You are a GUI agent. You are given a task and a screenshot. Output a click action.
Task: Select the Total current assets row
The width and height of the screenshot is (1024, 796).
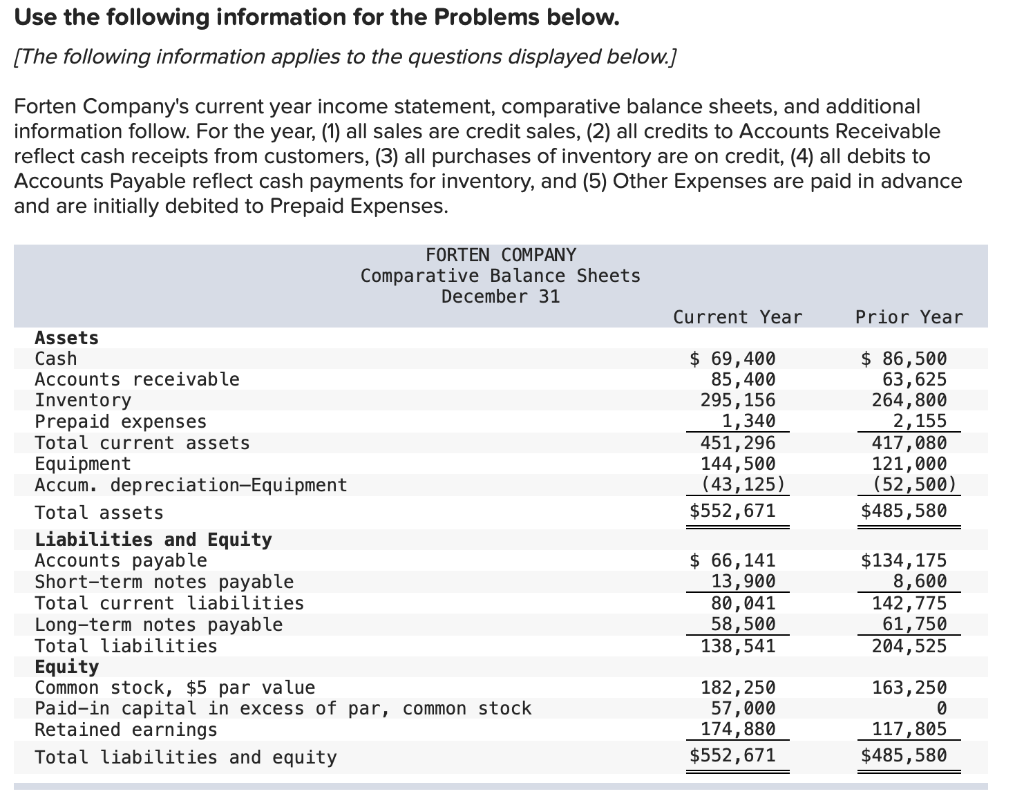click(x=125, y=442)
